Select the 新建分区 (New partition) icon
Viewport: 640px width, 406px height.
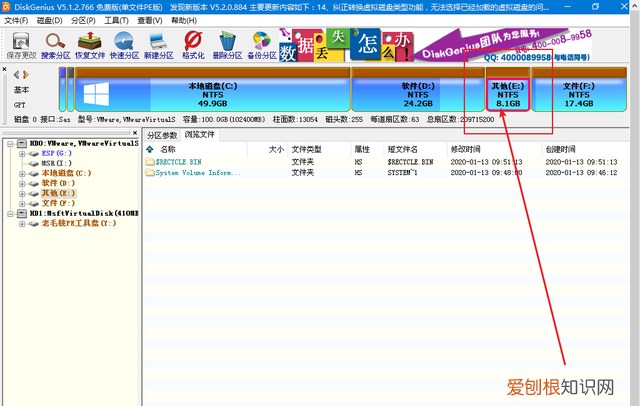[x=159, y=45]
